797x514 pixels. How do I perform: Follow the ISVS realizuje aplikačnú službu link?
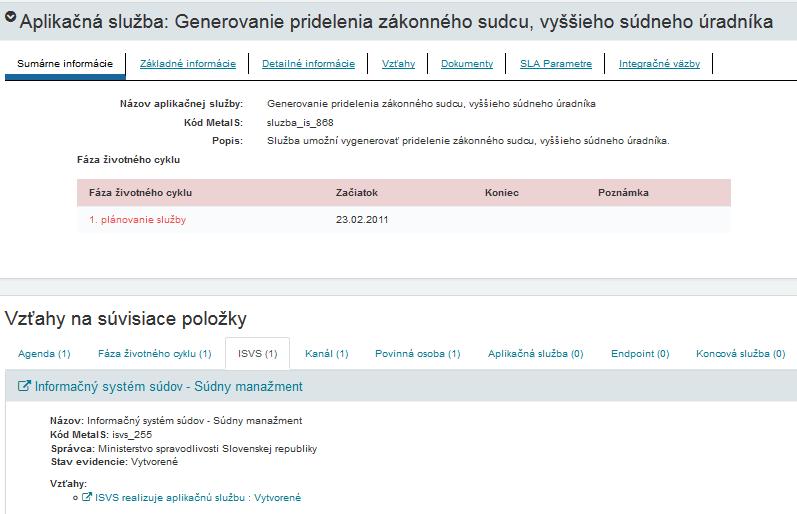coord(198,497)
